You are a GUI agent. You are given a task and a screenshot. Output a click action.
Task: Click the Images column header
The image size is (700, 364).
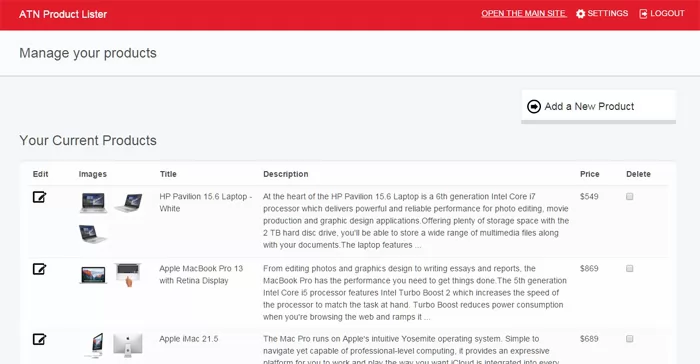point(92,174)
